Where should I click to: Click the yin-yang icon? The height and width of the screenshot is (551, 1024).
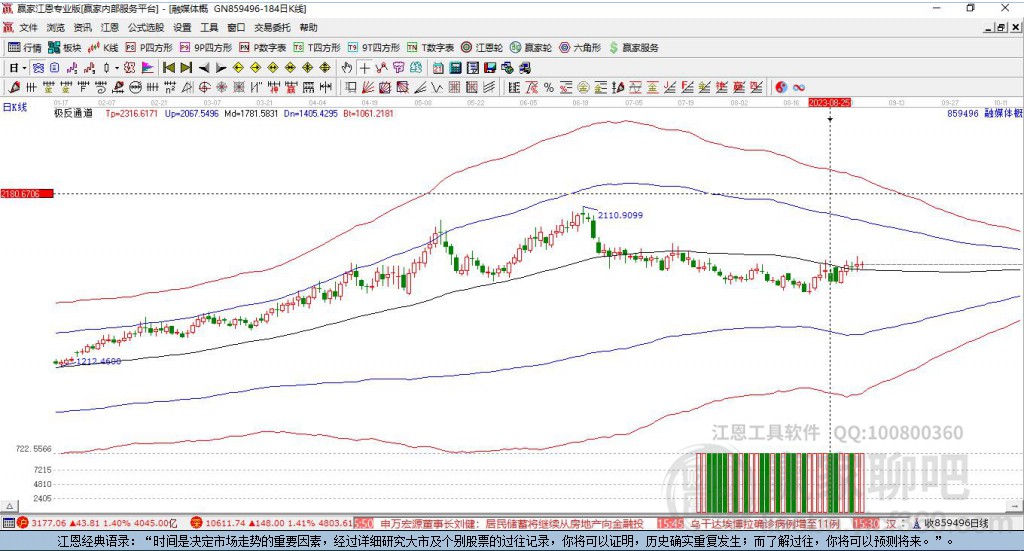pyautogui.click(x=781, y=87)
